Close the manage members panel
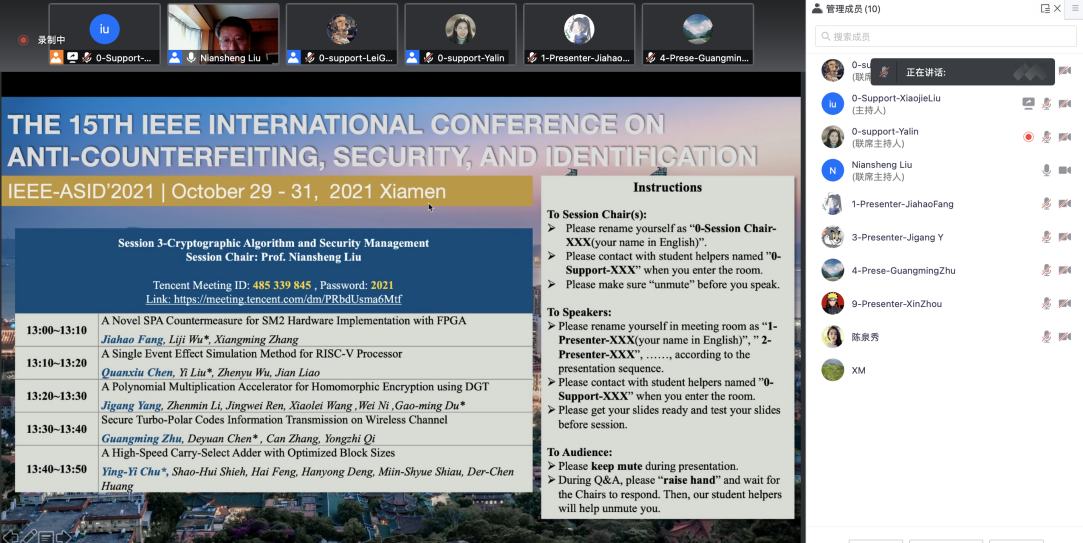Image resolution: width=1083 pixels, height=543 pixels. pos(1059,9)
